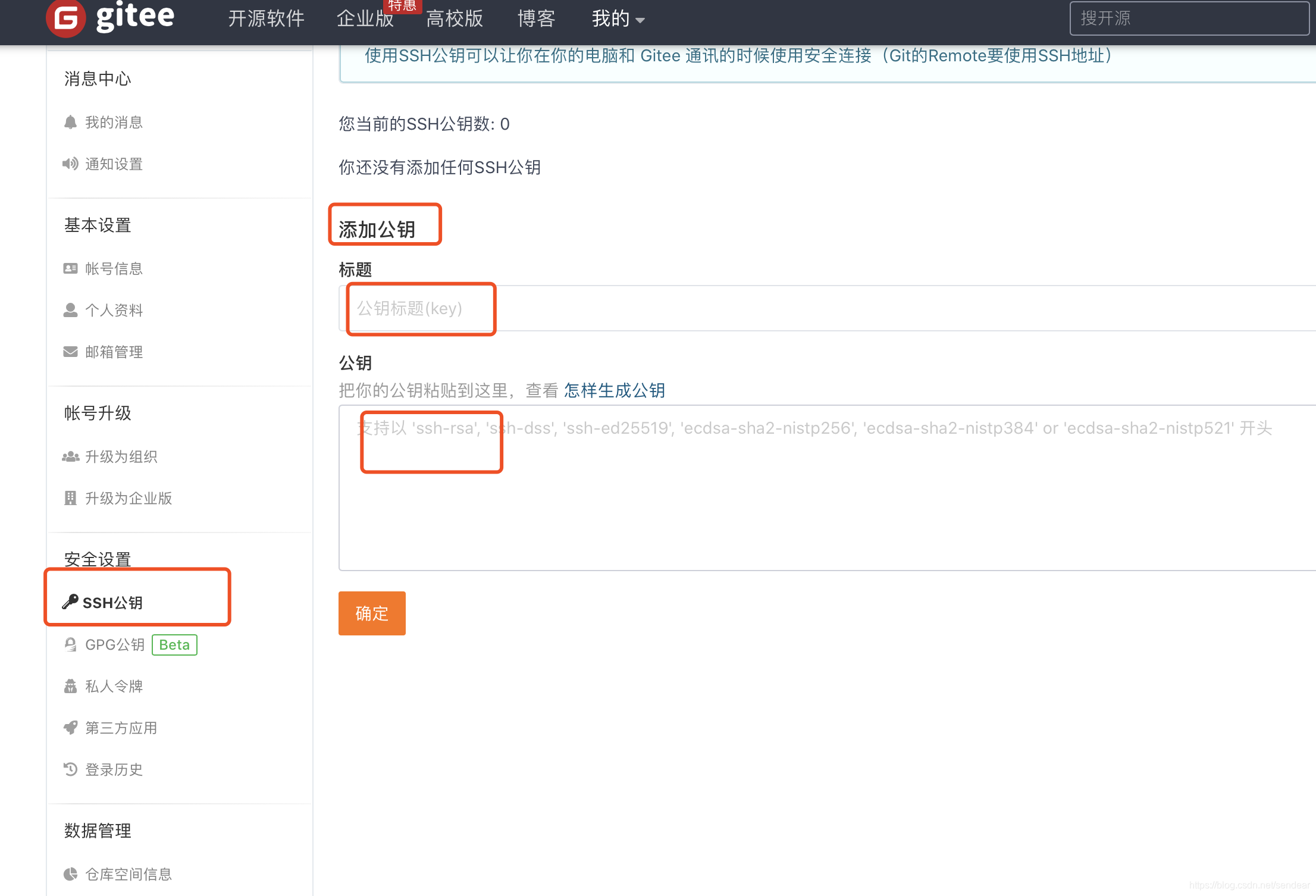
Task: Click the Gitee logo icon
Action: (66, 18)
